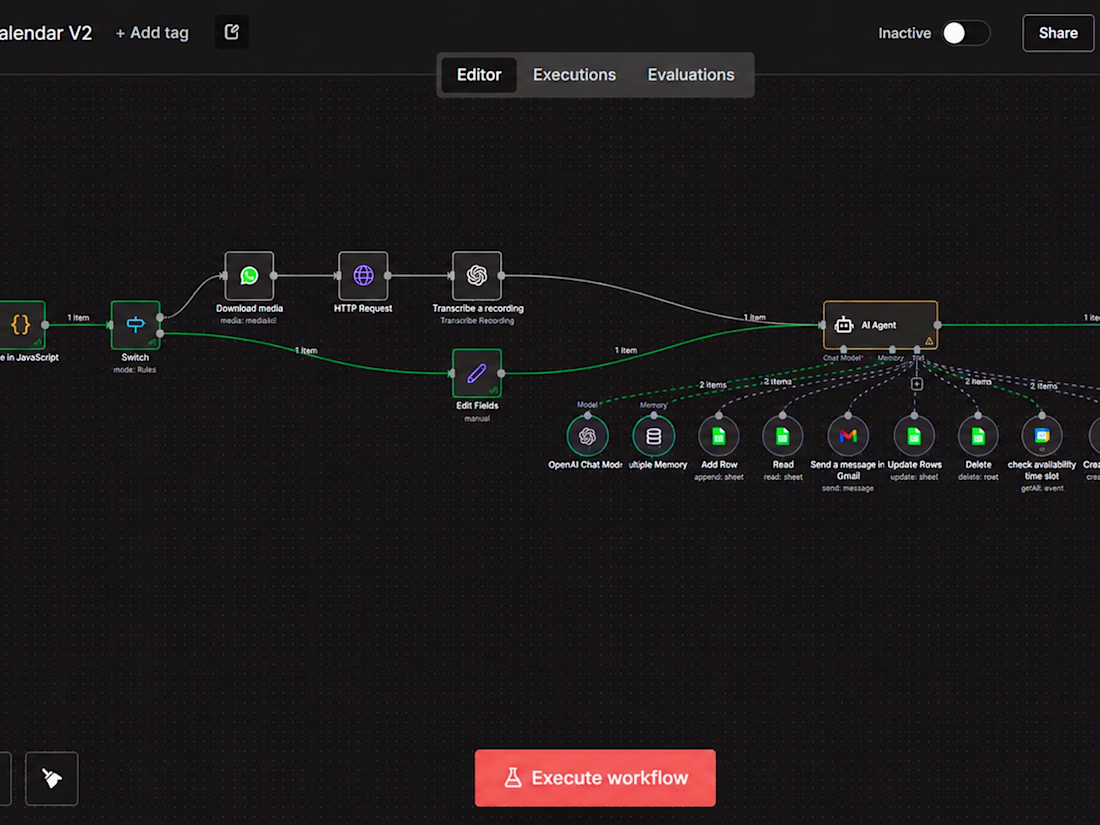The width and height of the screenshot is (1100, 825).
Task: Open the Update Rows sheets node
Action: coord(914,436)
